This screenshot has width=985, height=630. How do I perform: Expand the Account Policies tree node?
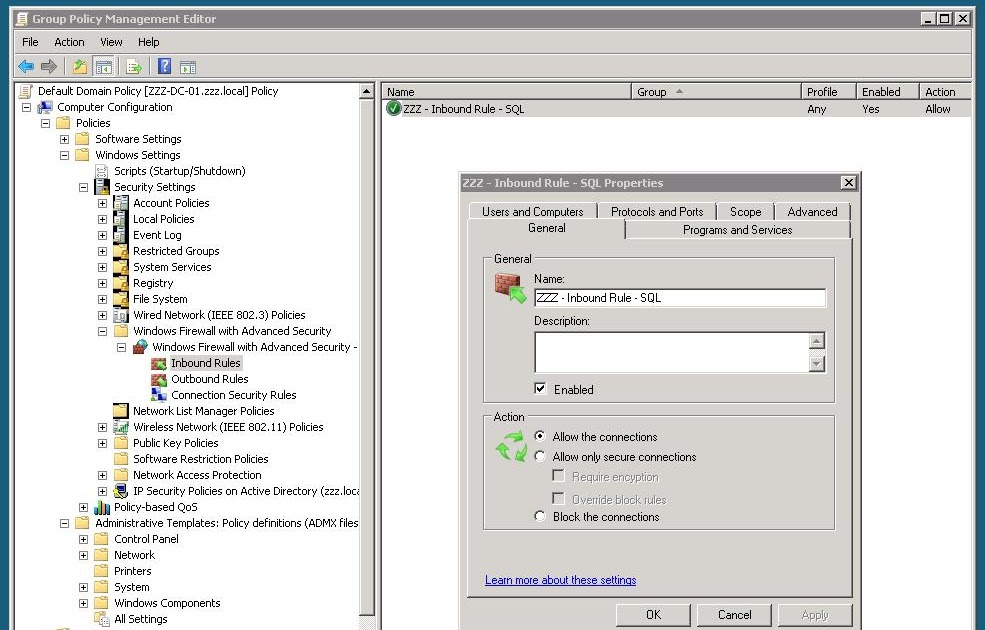101,203
